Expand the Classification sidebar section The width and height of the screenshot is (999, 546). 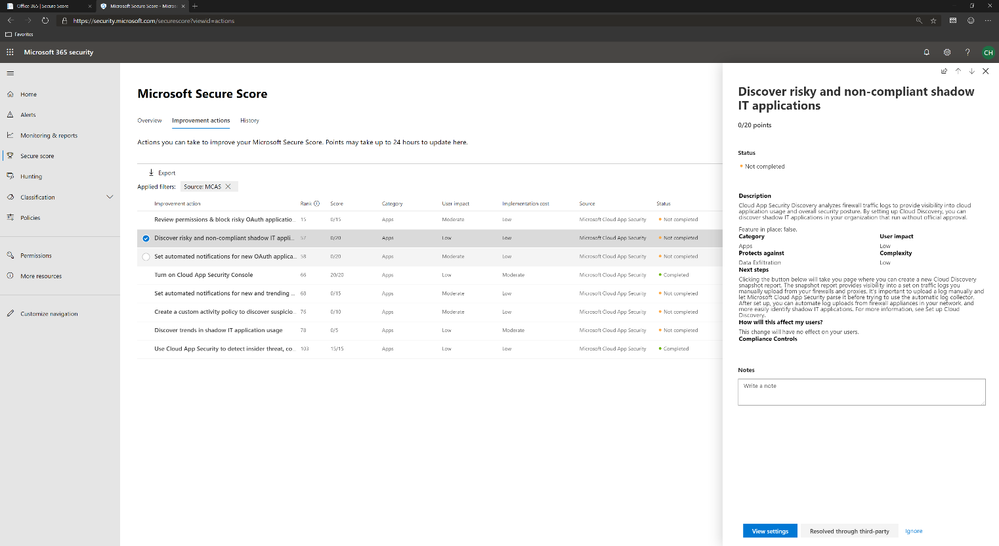point(110,197)
